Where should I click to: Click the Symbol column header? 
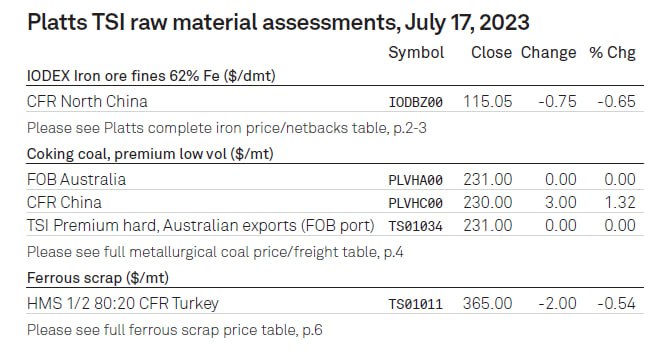pos(416,53)
